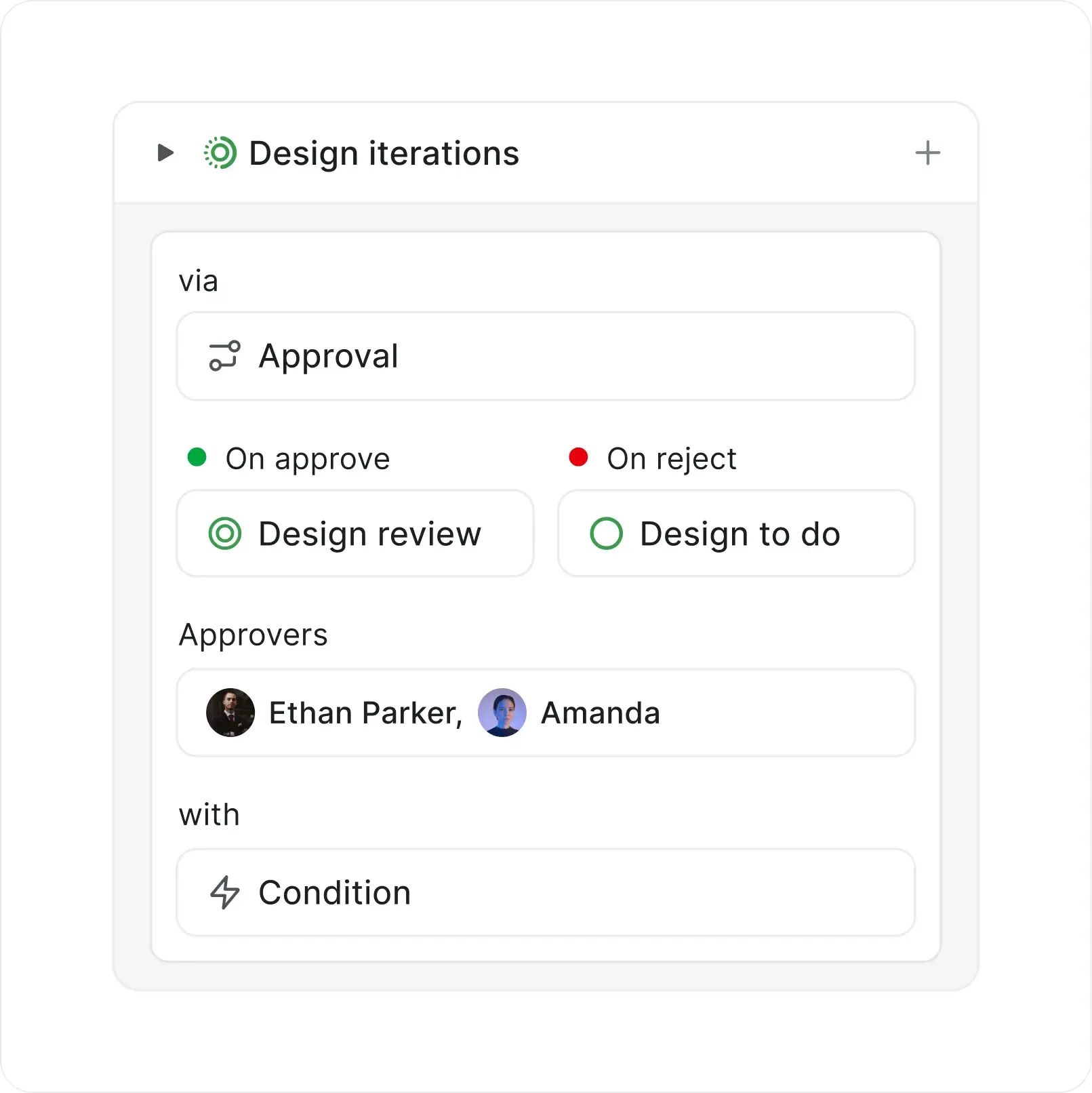Click the Design review label
Screen dimensions: 1092x1093
[x=369, y=534]
